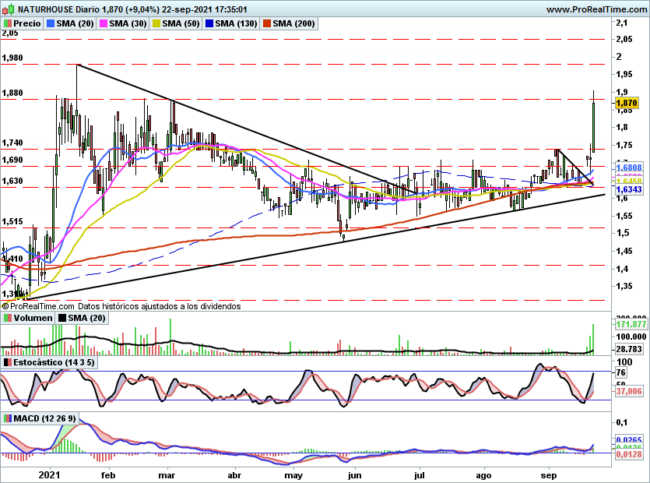650x483 pixels.
Task: Click the 1,95 price axis label
Action: (x=625, y=74)
